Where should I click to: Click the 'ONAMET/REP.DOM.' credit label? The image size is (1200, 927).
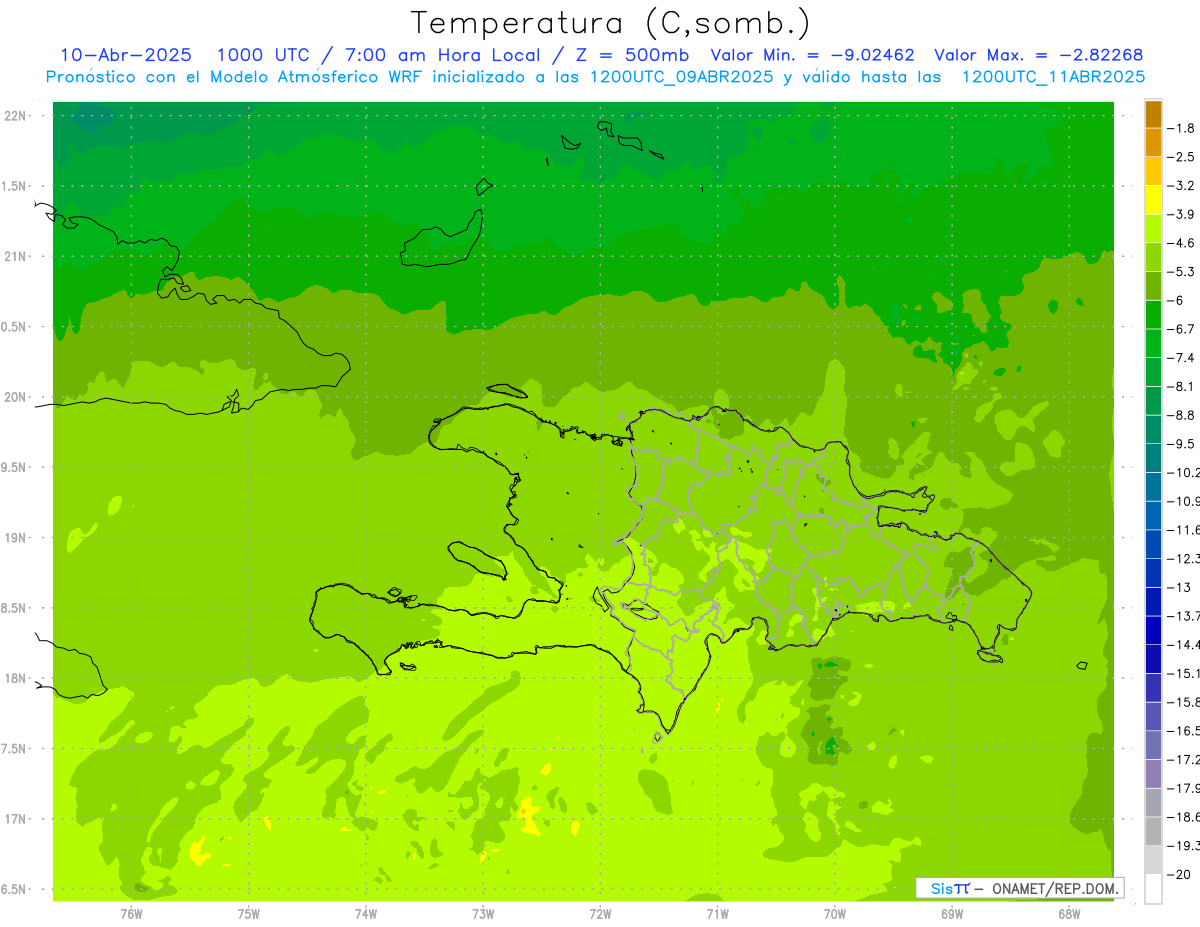(1054, 888)
